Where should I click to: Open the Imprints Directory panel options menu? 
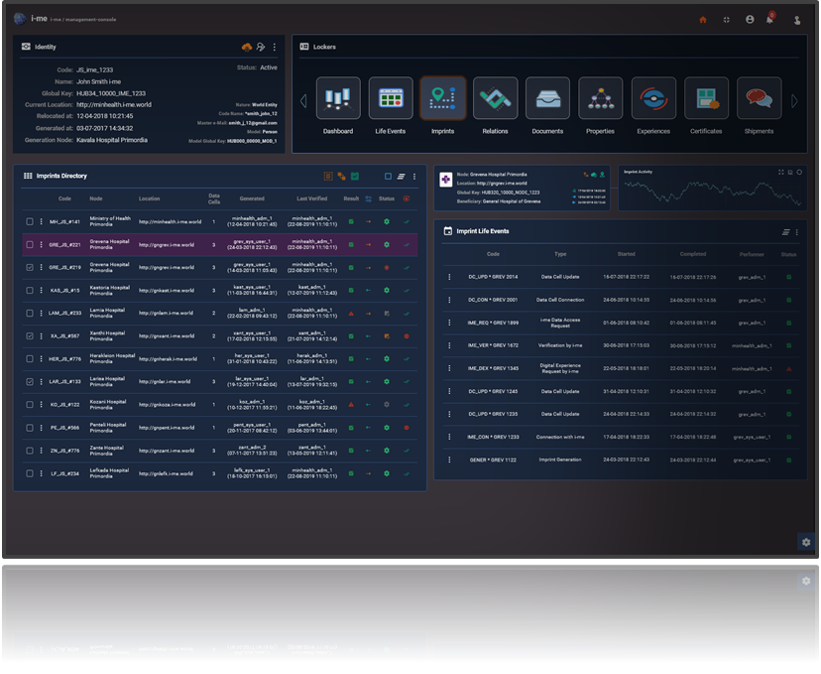coord(414,176)
